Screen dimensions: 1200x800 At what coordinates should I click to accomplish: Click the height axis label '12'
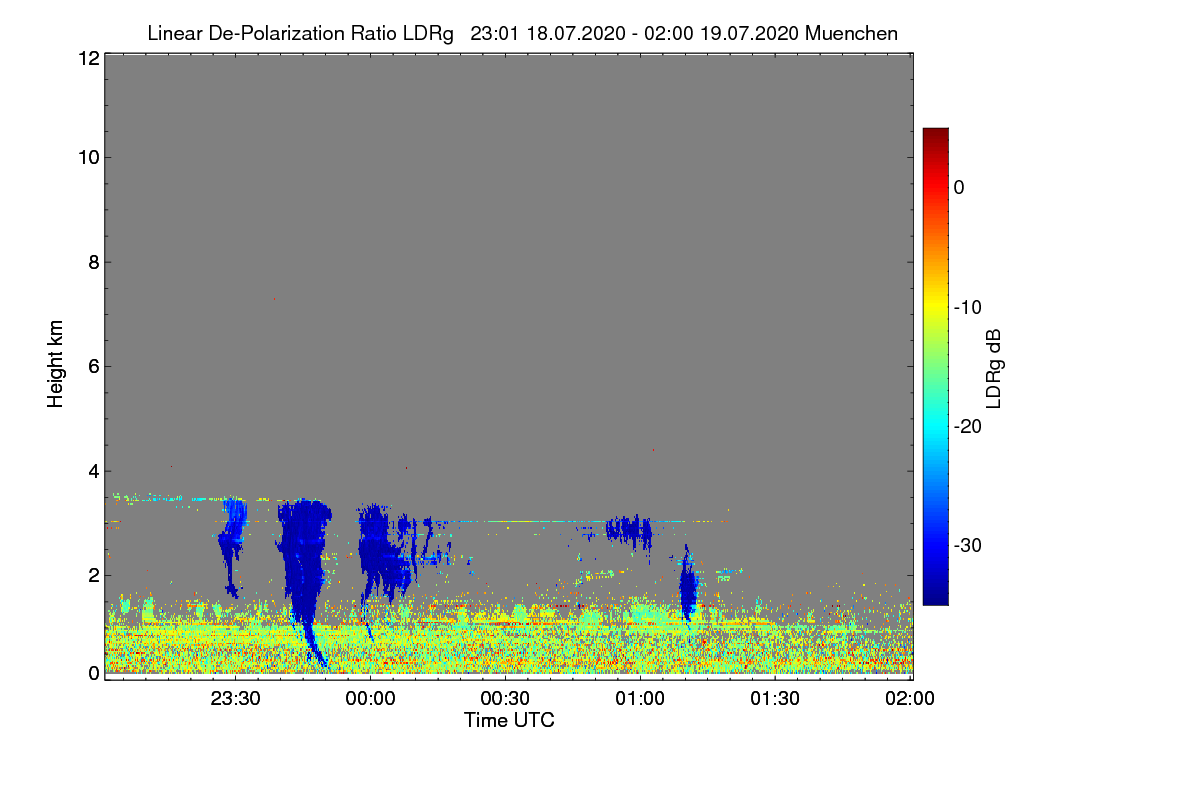[87, 58]
